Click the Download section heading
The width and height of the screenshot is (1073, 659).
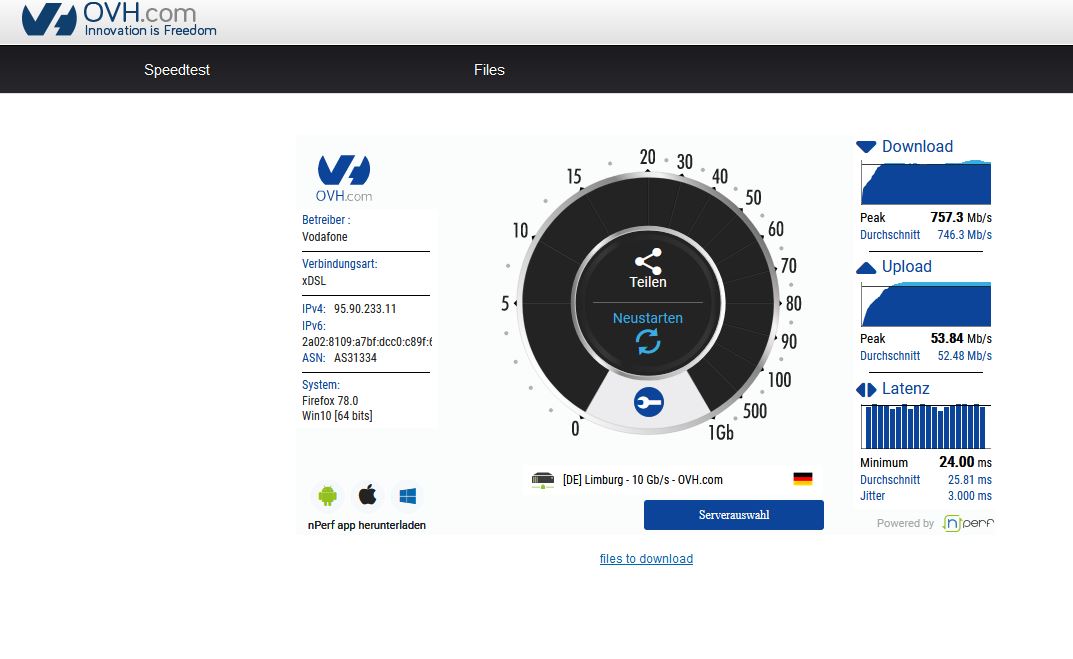coord(917,146)
